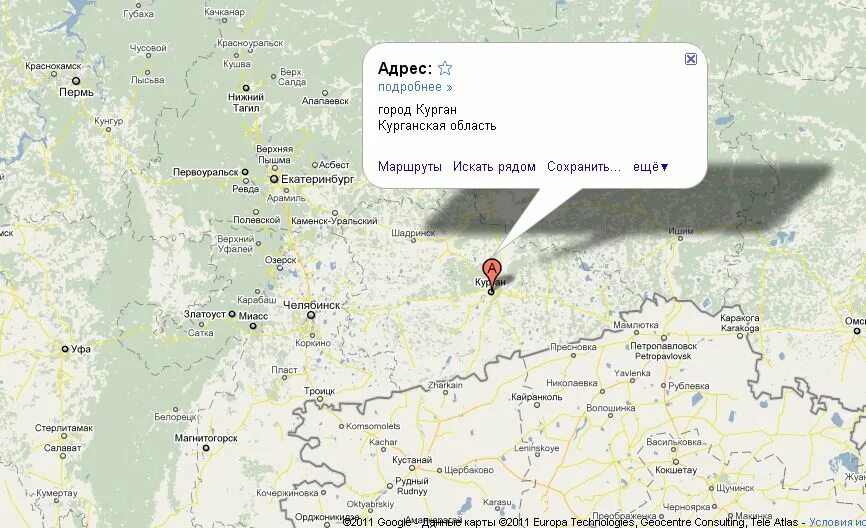This screenshot has width=866, height=528.
Task: Click Сохранить... in the bubble
Action: 584,167
